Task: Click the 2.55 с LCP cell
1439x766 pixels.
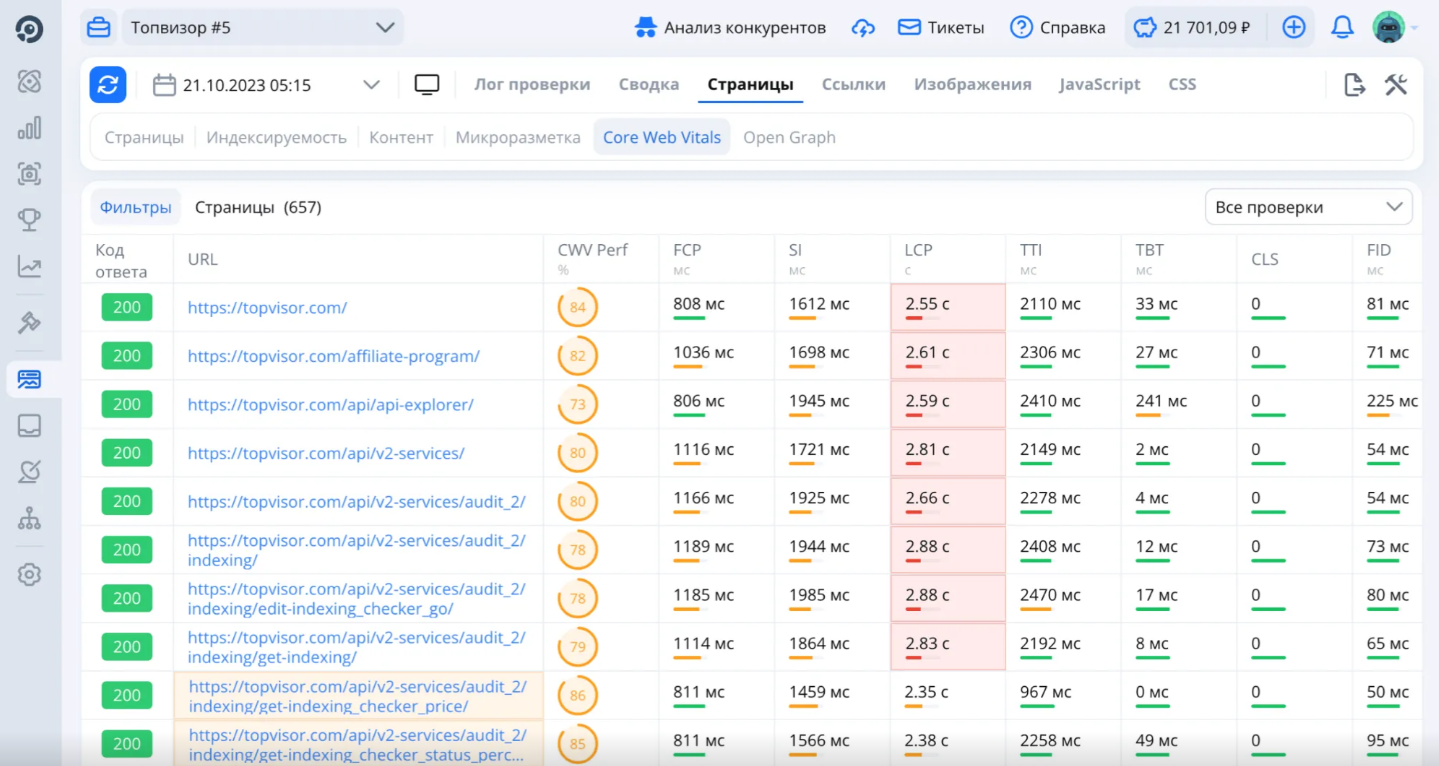Action: pos(948,307)
